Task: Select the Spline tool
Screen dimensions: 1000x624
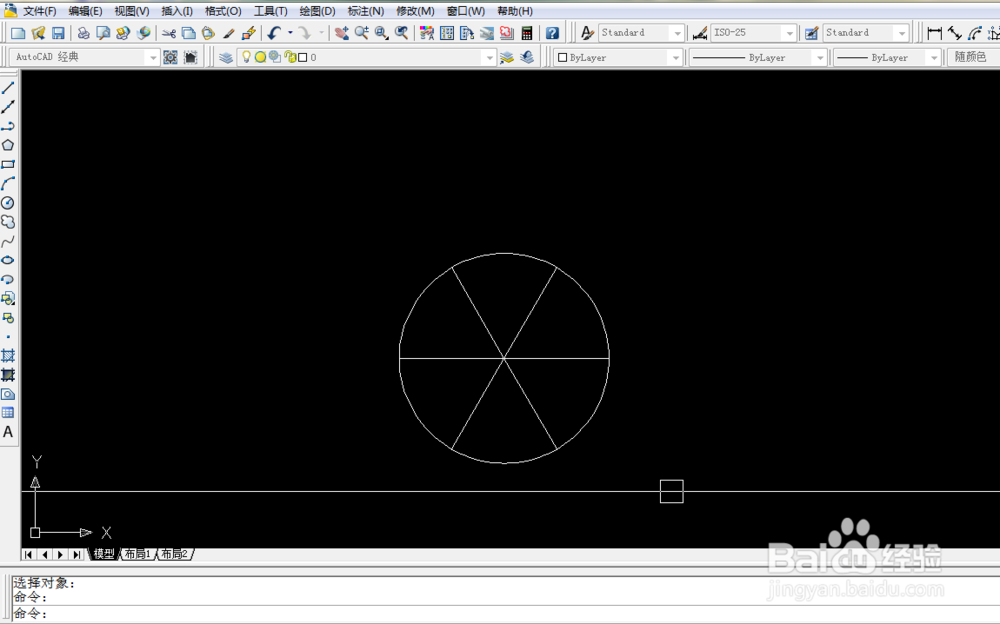Action: (8, 241)
